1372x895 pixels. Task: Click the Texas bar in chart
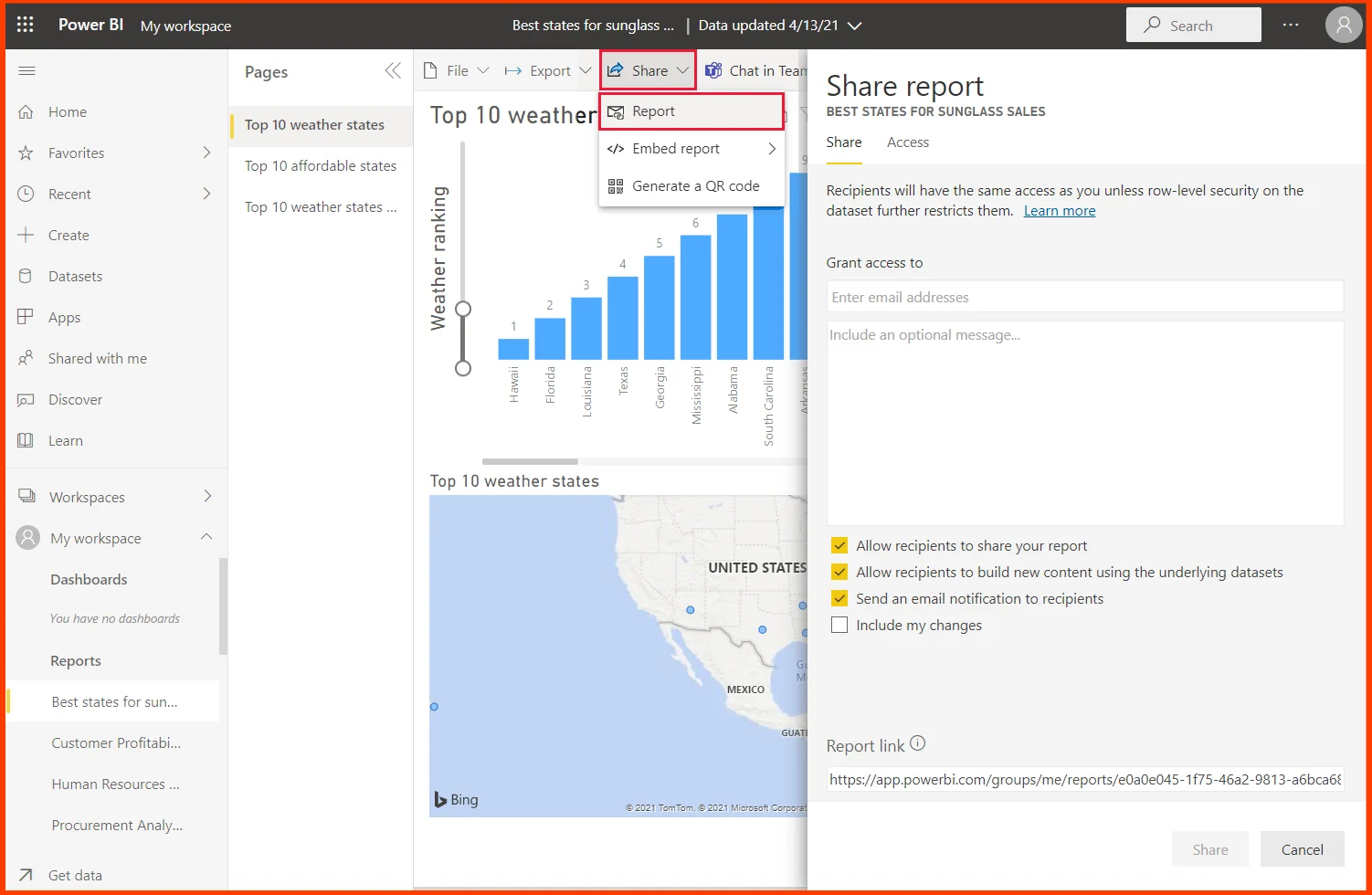(x=623, y=318)
